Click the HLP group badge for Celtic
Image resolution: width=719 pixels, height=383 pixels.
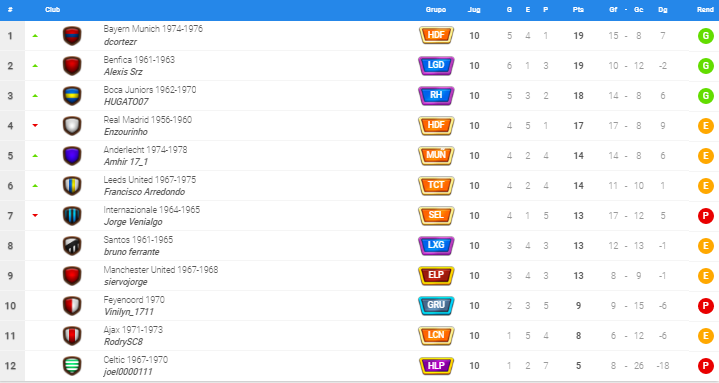[x=436, y=366]
